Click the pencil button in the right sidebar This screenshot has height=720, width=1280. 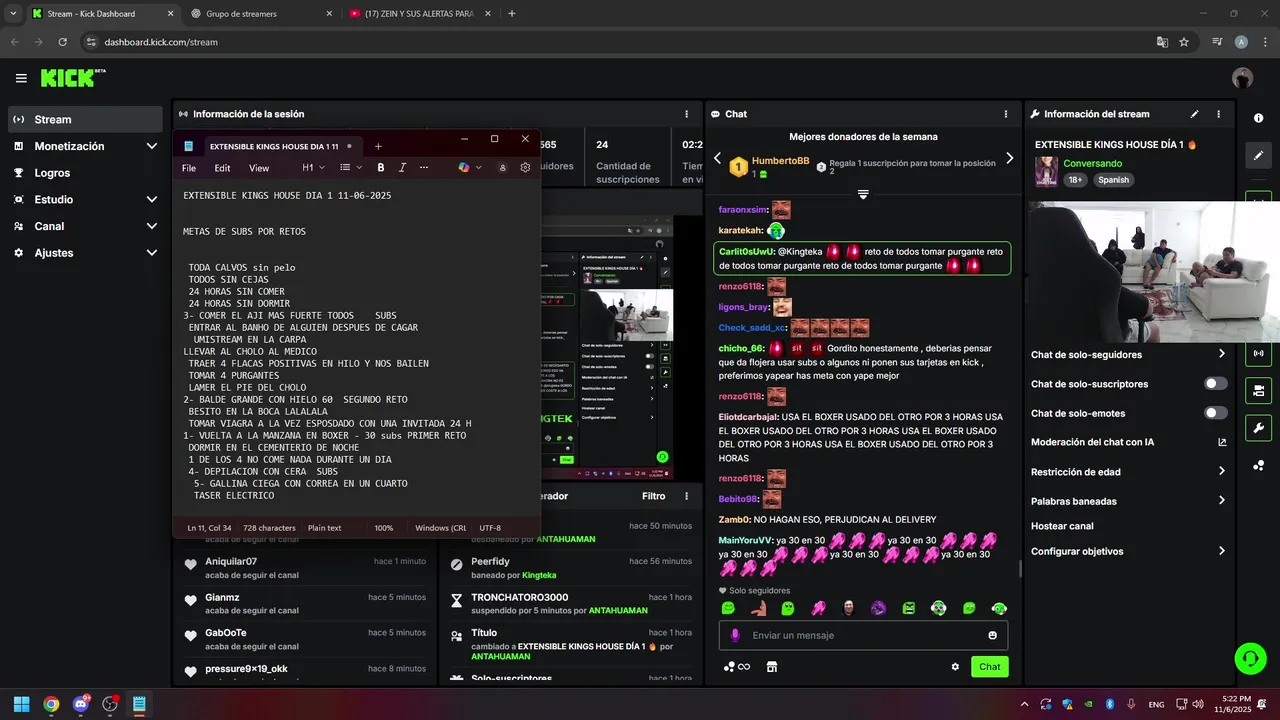[1258, 155]
